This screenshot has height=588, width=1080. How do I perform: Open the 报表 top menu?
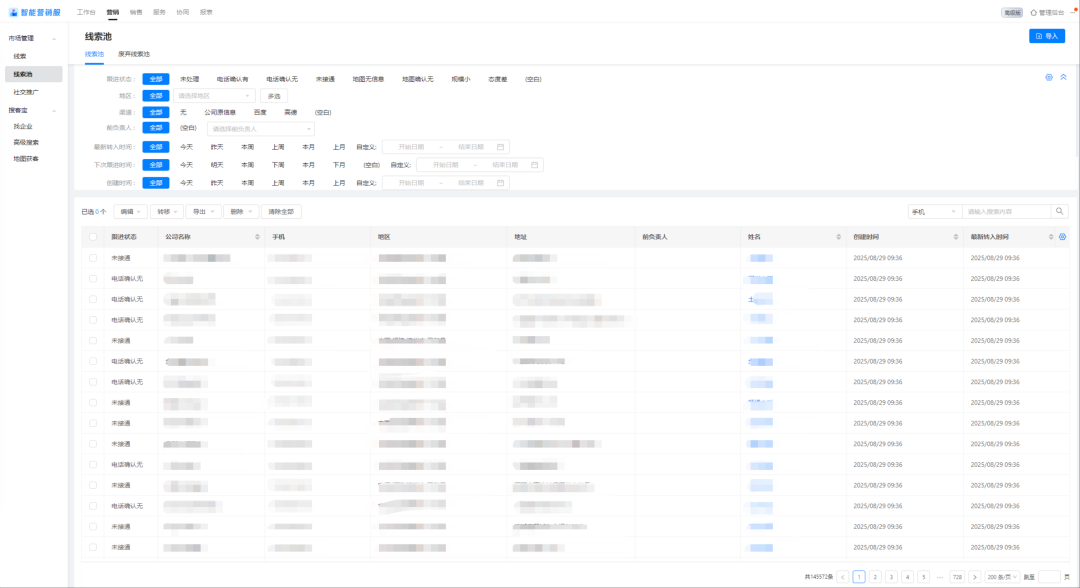(x=206, y=12)
